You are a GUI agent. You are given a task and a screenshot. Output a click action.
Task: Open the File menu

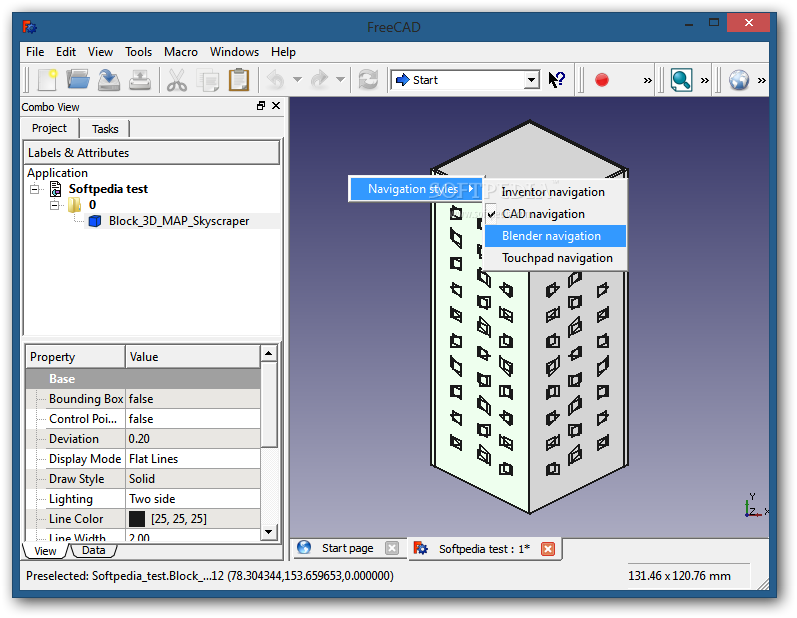35,52
